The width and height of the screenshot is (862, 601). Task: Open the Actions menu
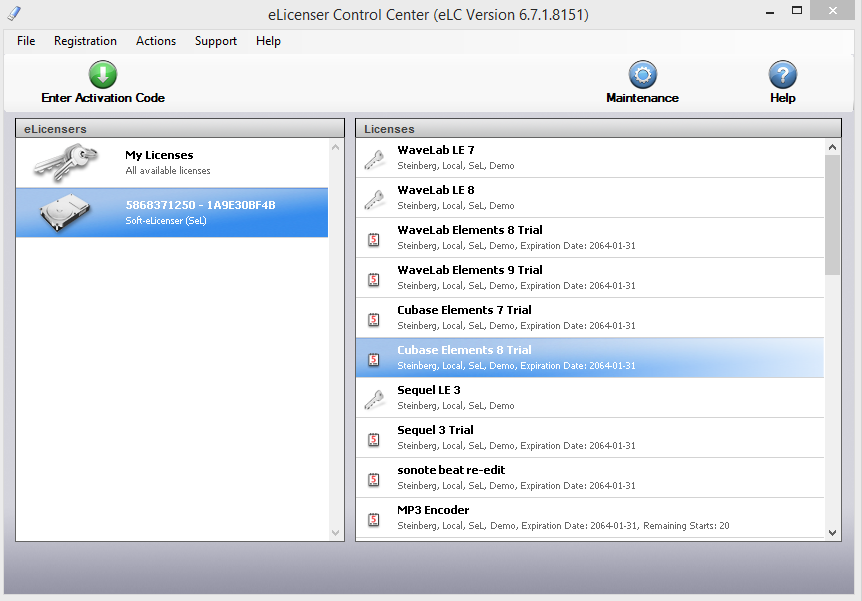[156, 41]
